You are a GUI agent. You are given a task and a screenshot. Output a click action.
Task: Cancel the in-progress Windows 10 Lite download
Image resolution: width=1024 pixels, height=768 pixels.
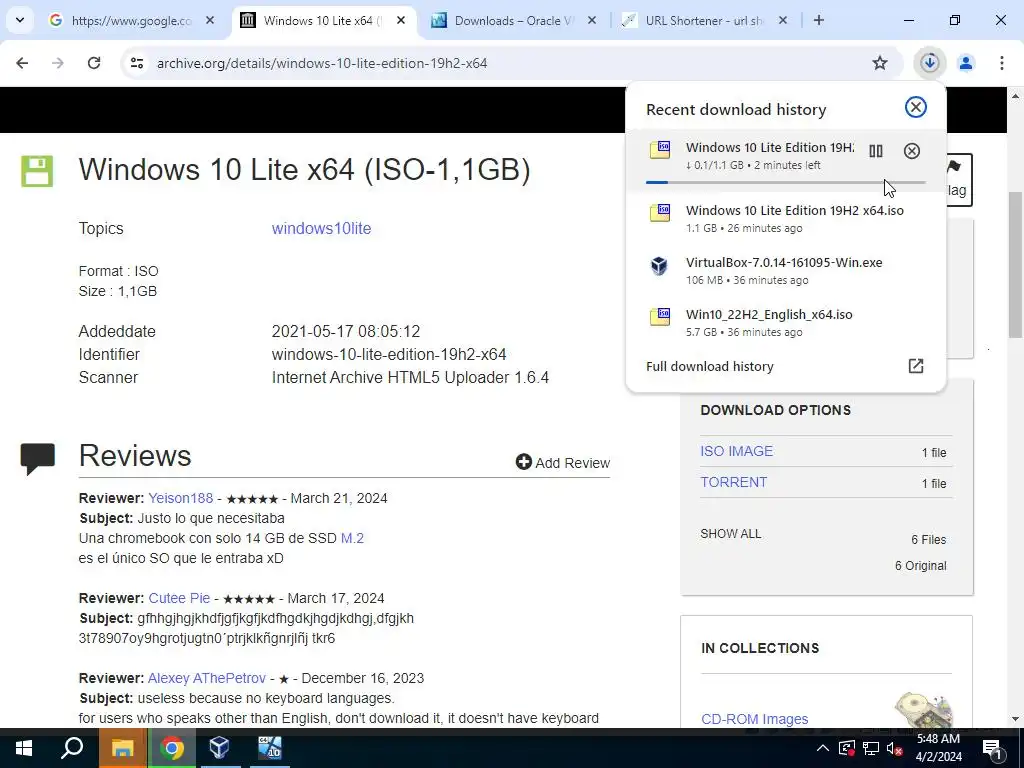[x=912, y=152]
